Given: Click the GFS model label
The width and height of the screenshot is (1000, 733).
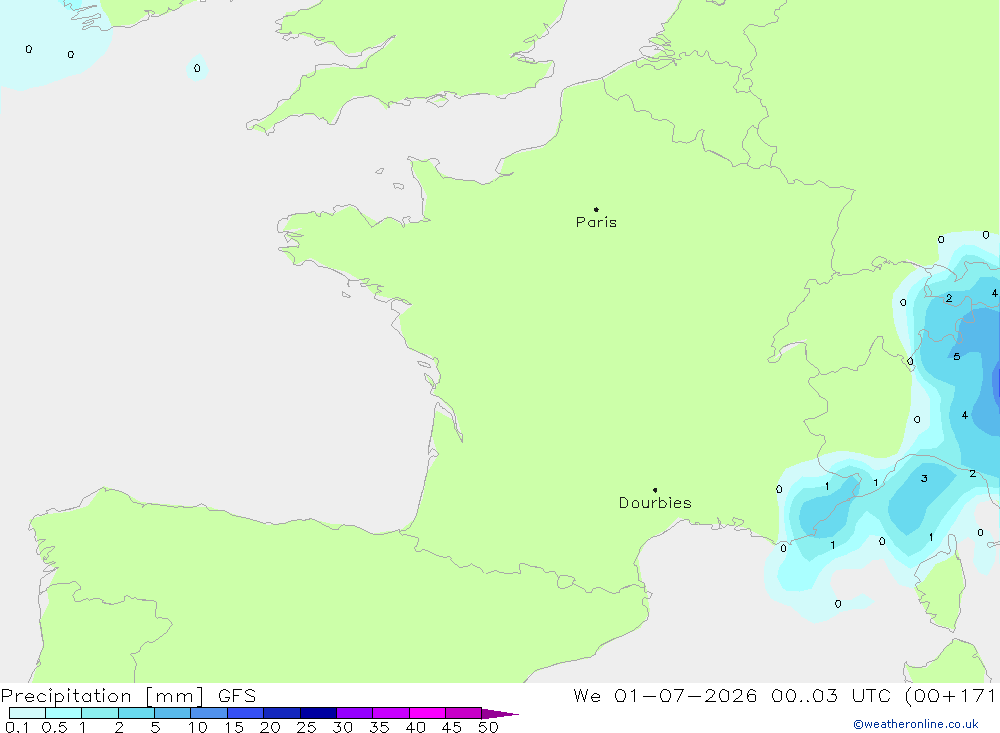Looking at the screenshot, I should pos(237,695).
